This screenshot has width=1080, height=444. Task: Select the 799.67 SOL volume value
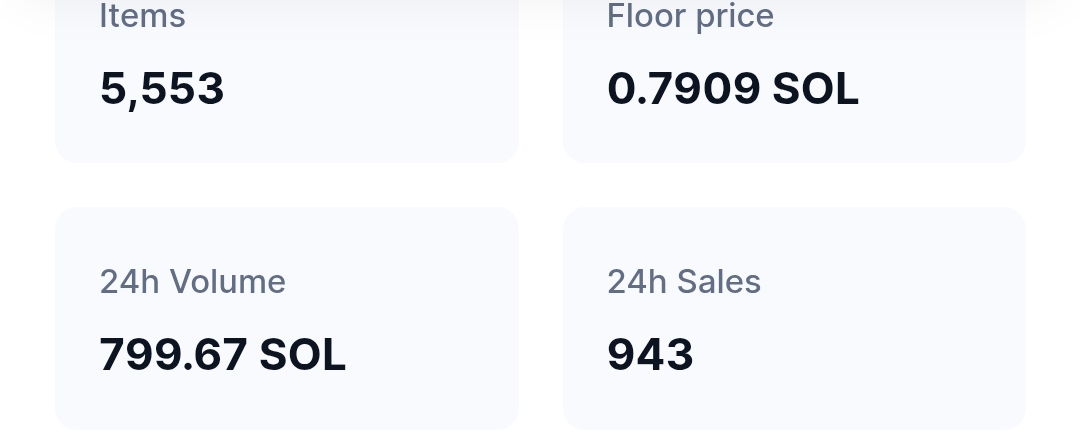pyautogui.click(x=222, y=355)
